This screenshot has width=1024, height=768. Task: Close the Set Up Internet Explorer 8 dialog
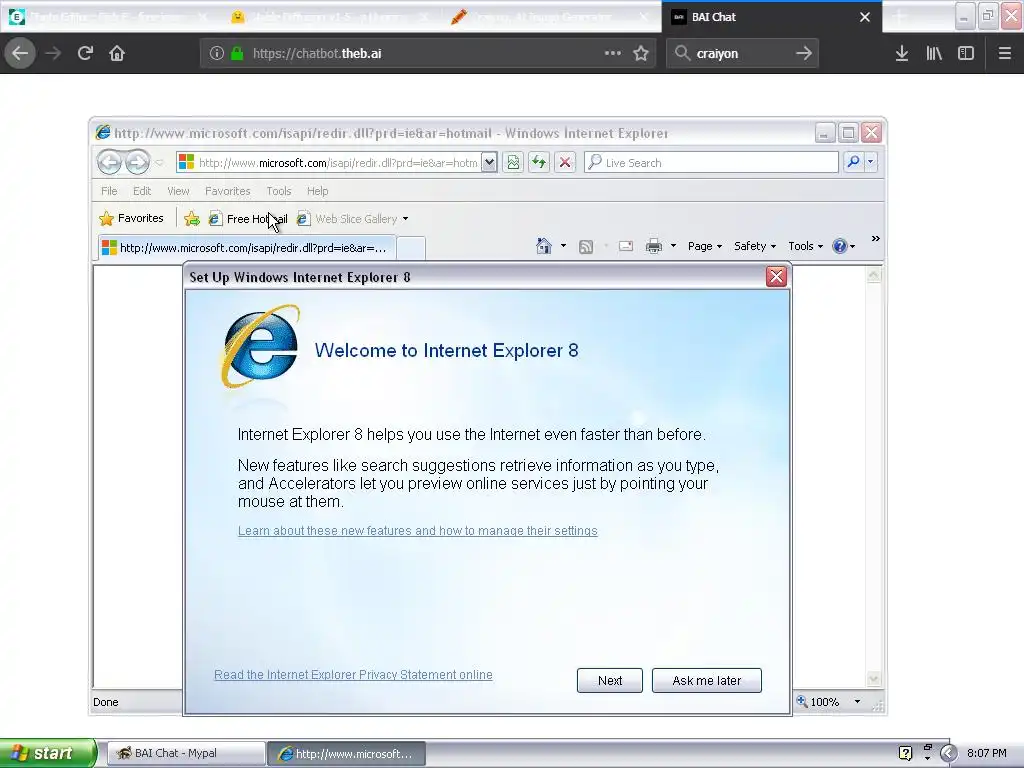776,277
